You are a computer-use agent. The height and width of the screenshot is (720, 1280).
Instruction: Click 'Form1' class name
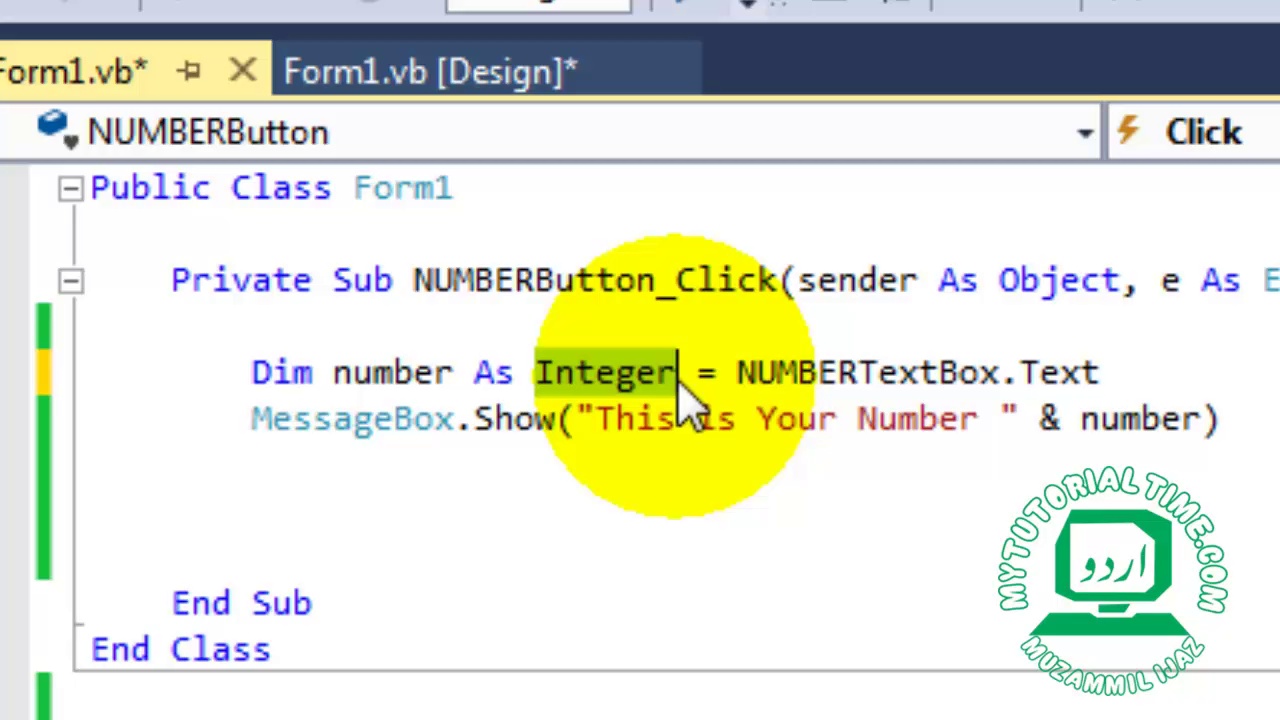pos(402,188)
